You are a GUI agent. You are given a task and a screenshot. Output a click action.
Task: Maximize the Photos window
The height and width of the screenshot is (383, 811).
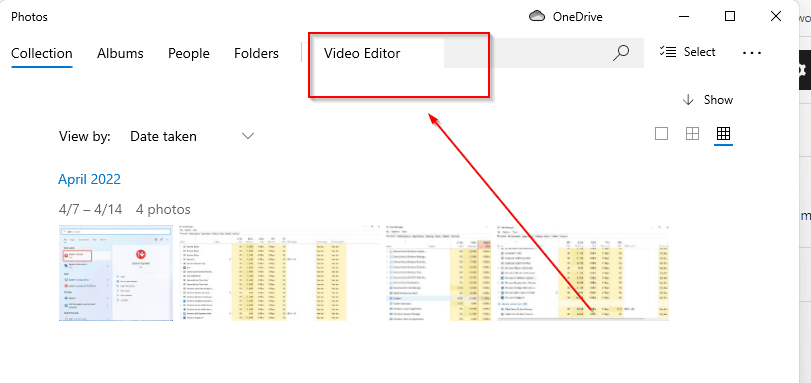point(730,17)
